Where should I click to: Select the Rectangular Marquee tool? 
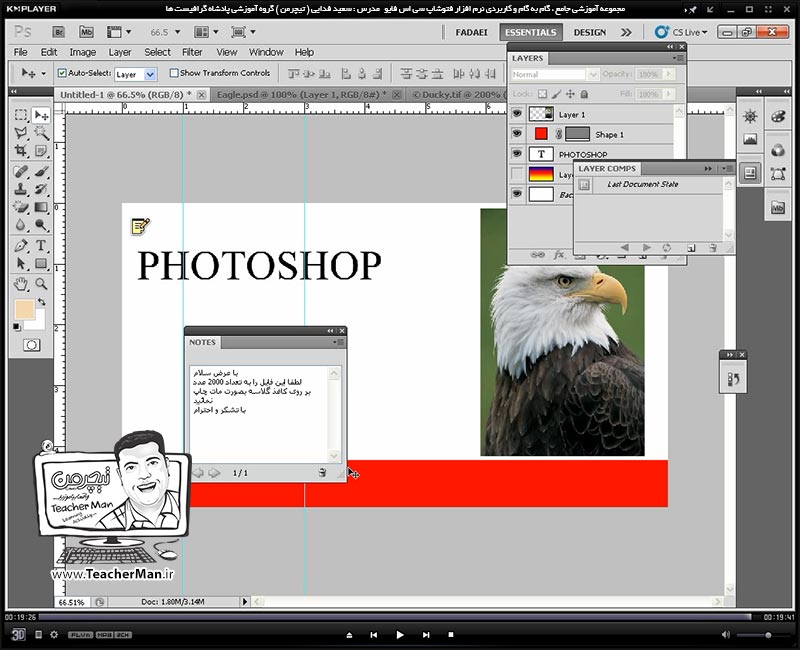[21, 115]
